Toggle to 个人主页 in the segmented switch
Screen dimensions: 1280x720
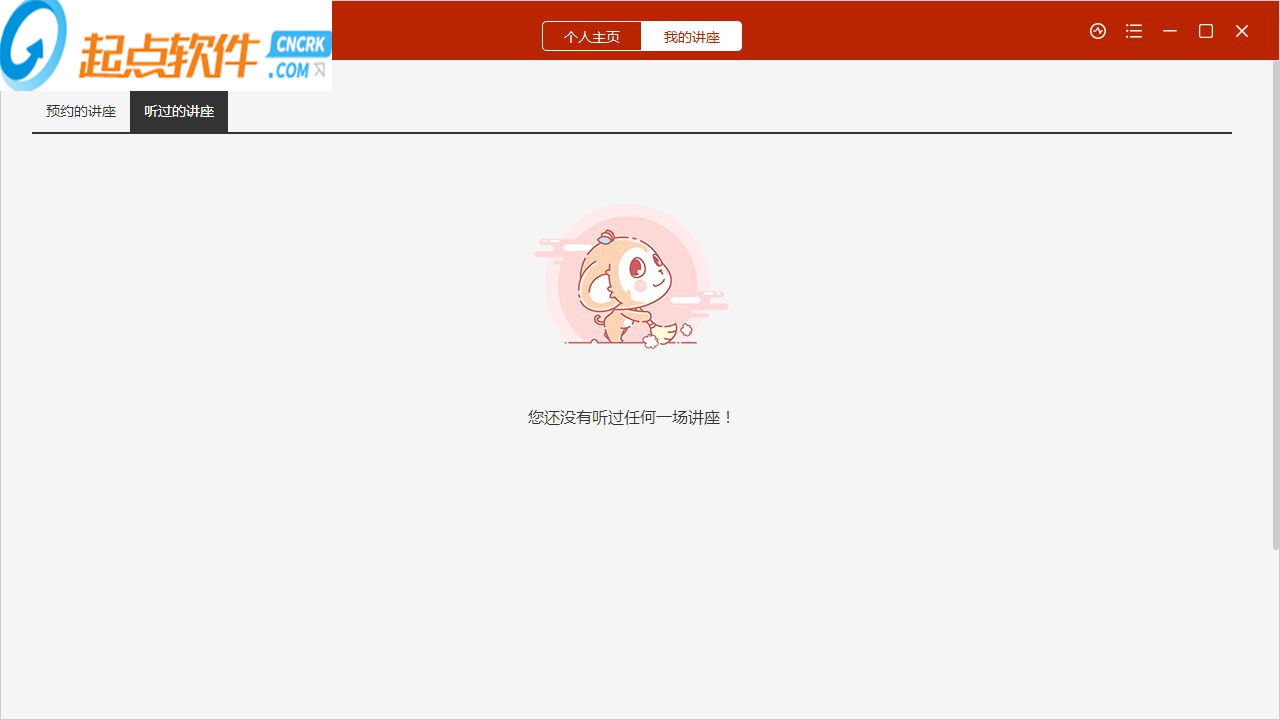point(591,35)
